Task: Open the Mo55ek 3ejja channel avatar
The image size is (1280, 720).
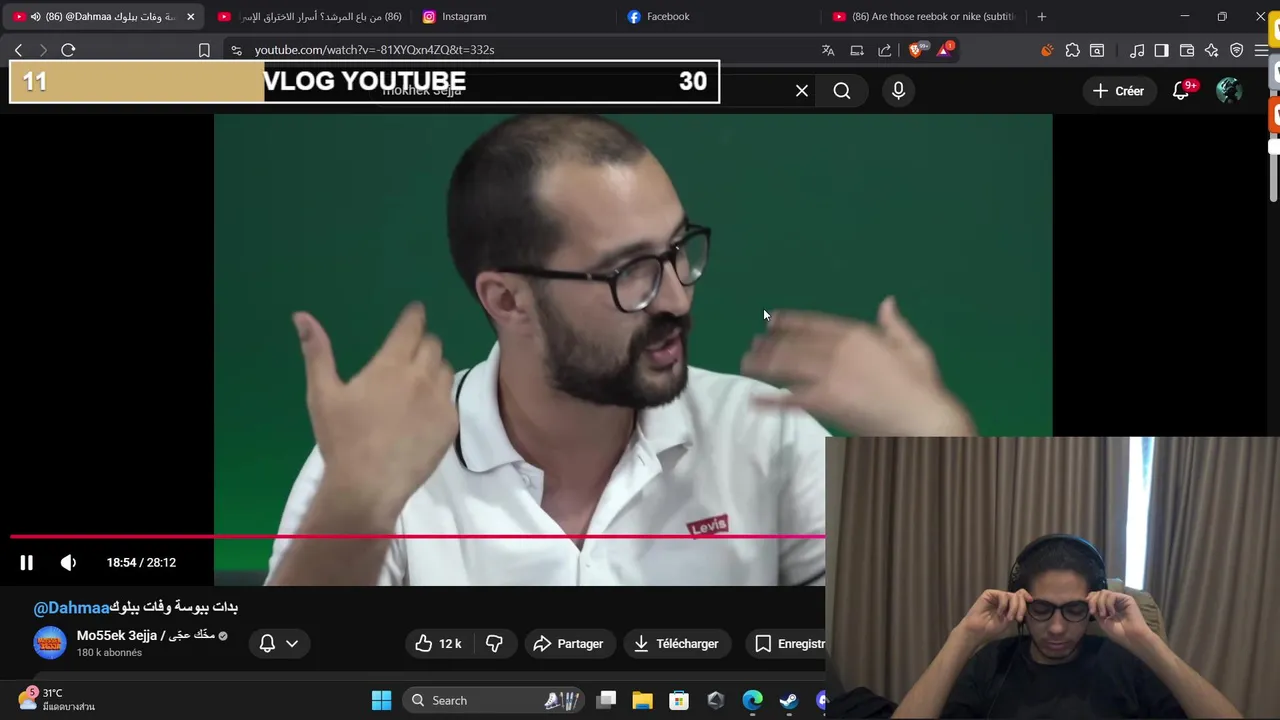Action: [x=50, y=643]
